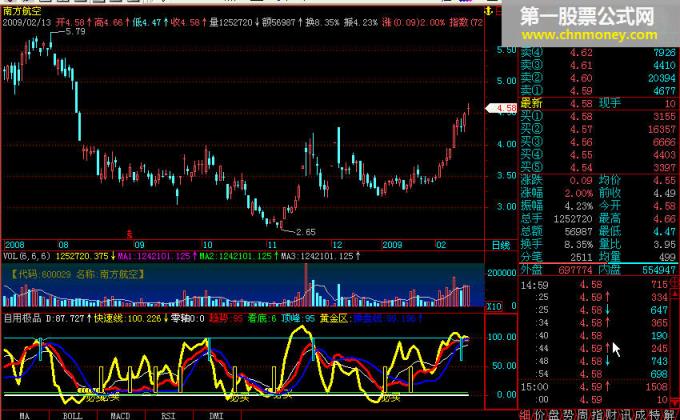Click the 快速线 value 100.226
680x420 pixels.
pyautogui.click(x=143, y=318)
